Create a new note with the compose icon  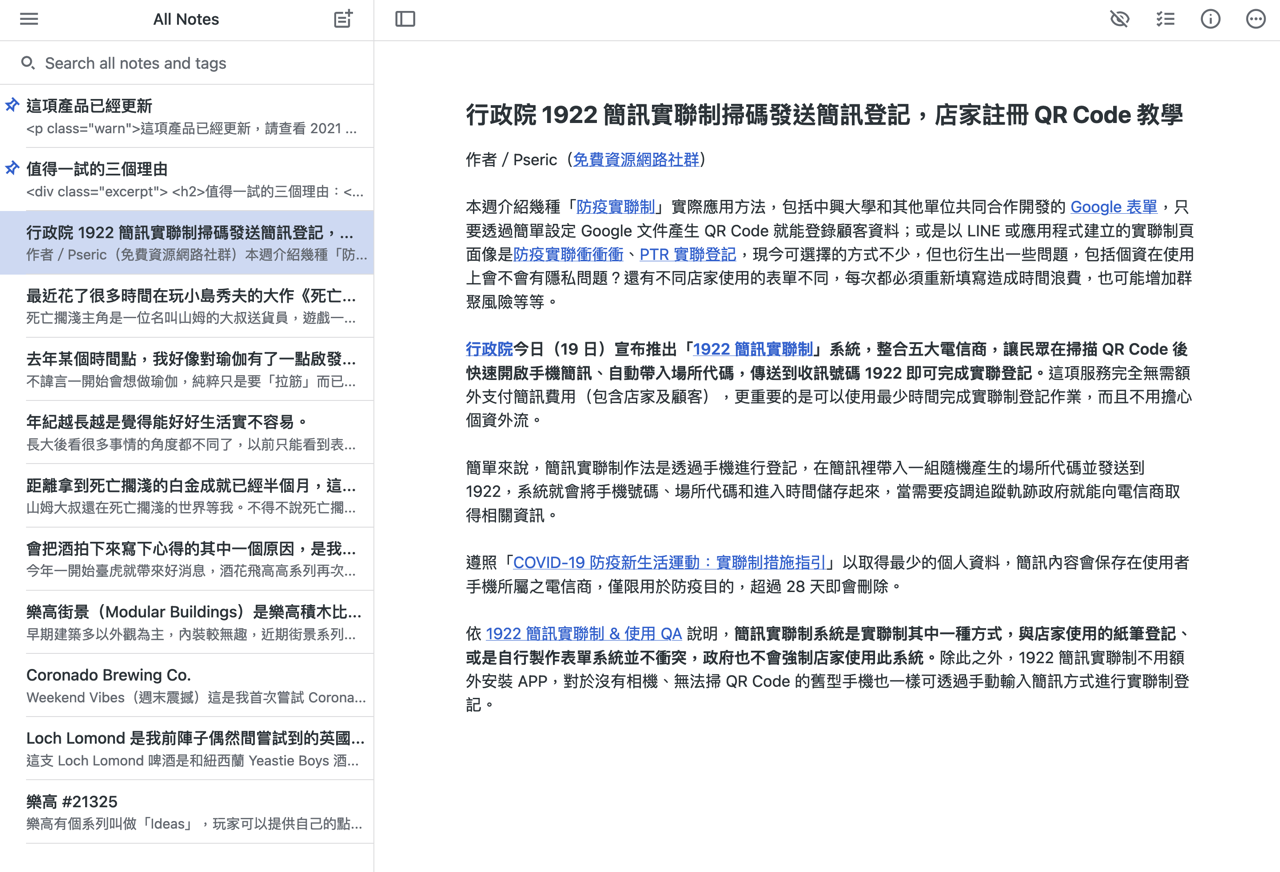tap(343, 19)
